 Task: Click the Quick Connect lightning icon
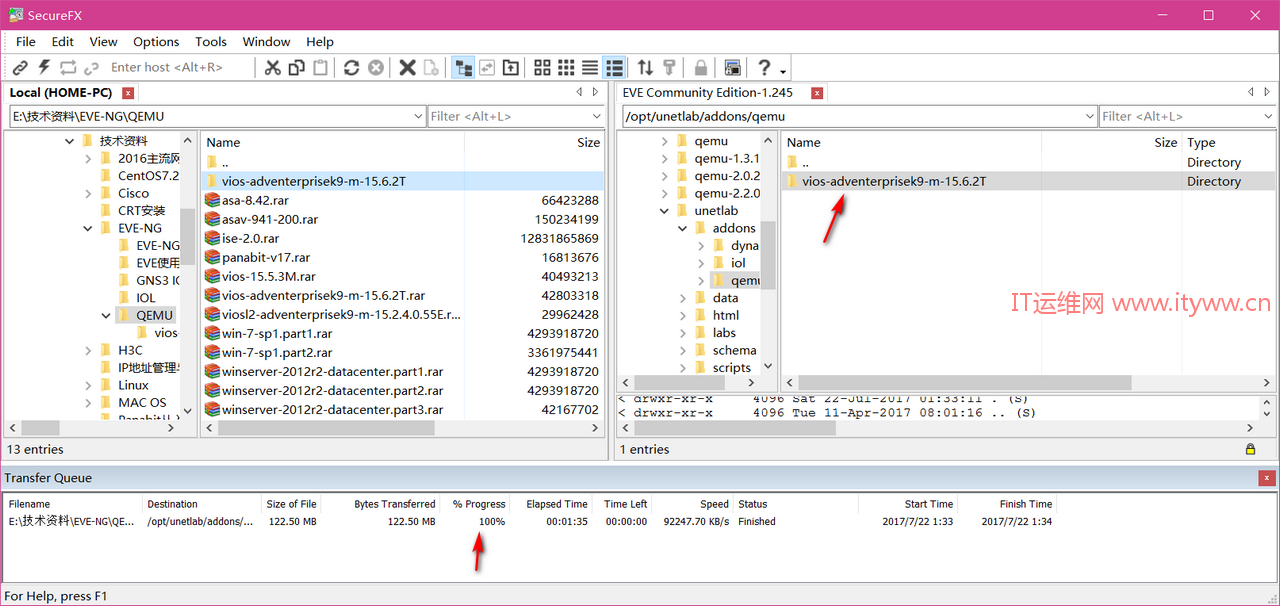click(44, 67)
